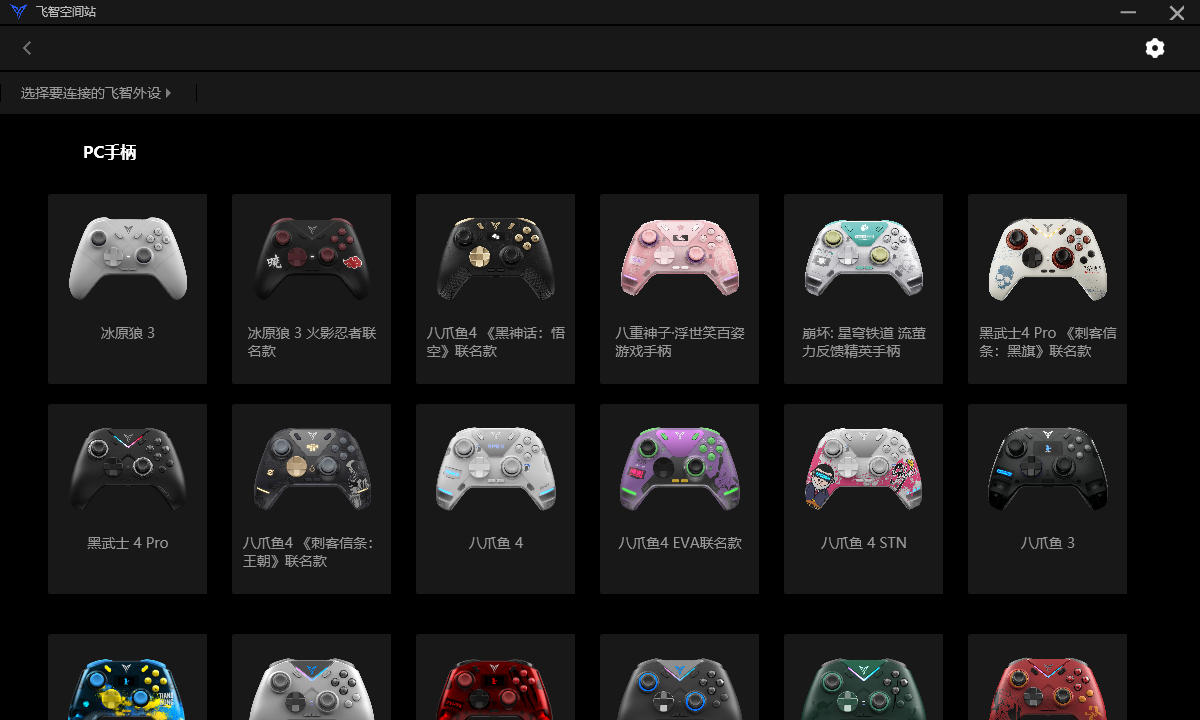Viewport: 1200px width, 720px height.
Task: Choose the blue-yellow splatter controller in bottom row
Action: [x=127, y=677]
